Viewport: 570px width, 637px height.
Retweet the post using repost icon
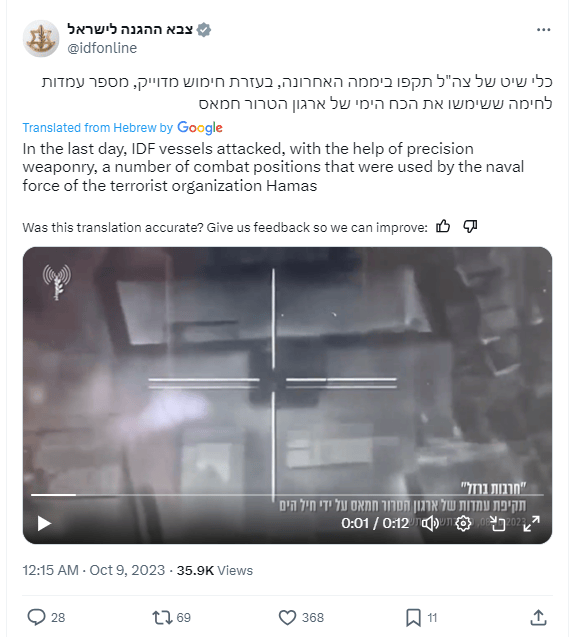(162, 618)
